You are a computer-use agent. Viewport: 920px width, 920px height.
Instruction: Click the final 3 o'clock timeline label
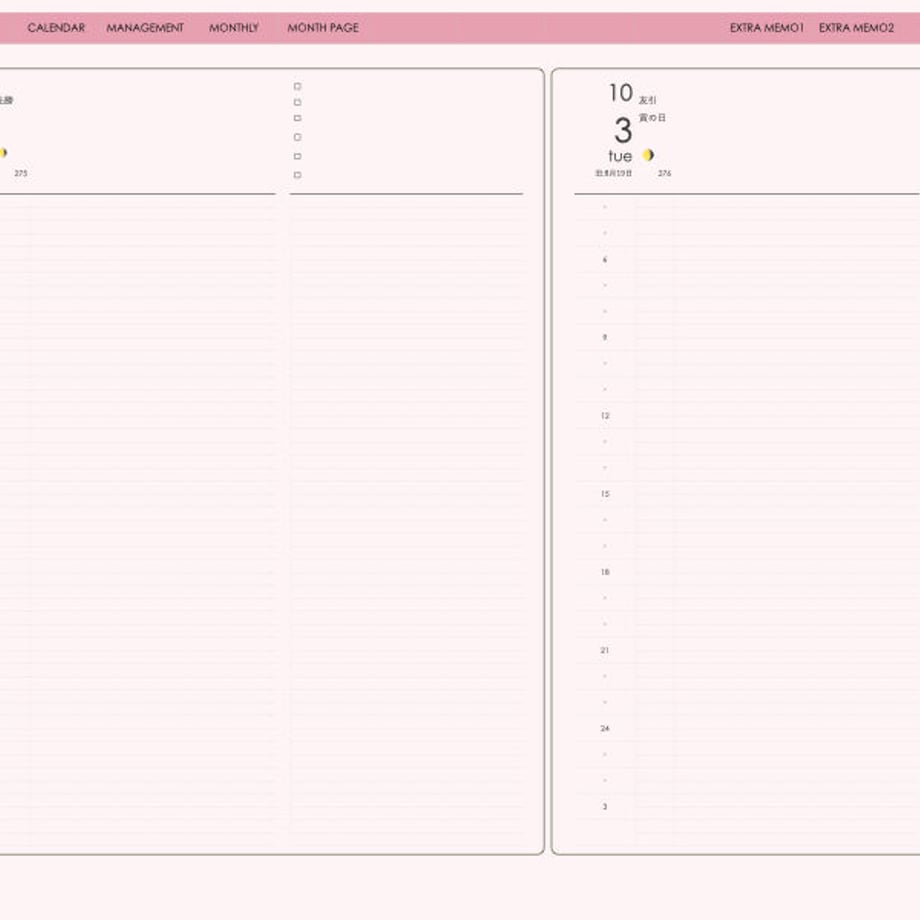605,806
